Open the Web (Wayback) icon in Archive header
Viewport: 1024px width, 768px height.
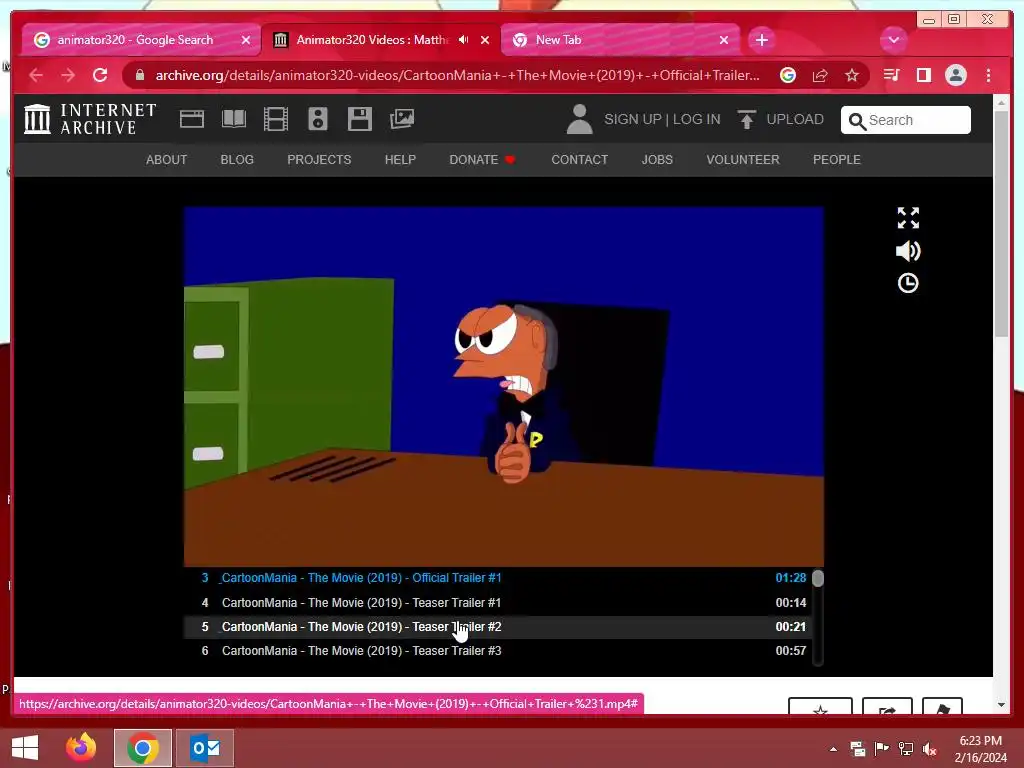click(191, 119)
